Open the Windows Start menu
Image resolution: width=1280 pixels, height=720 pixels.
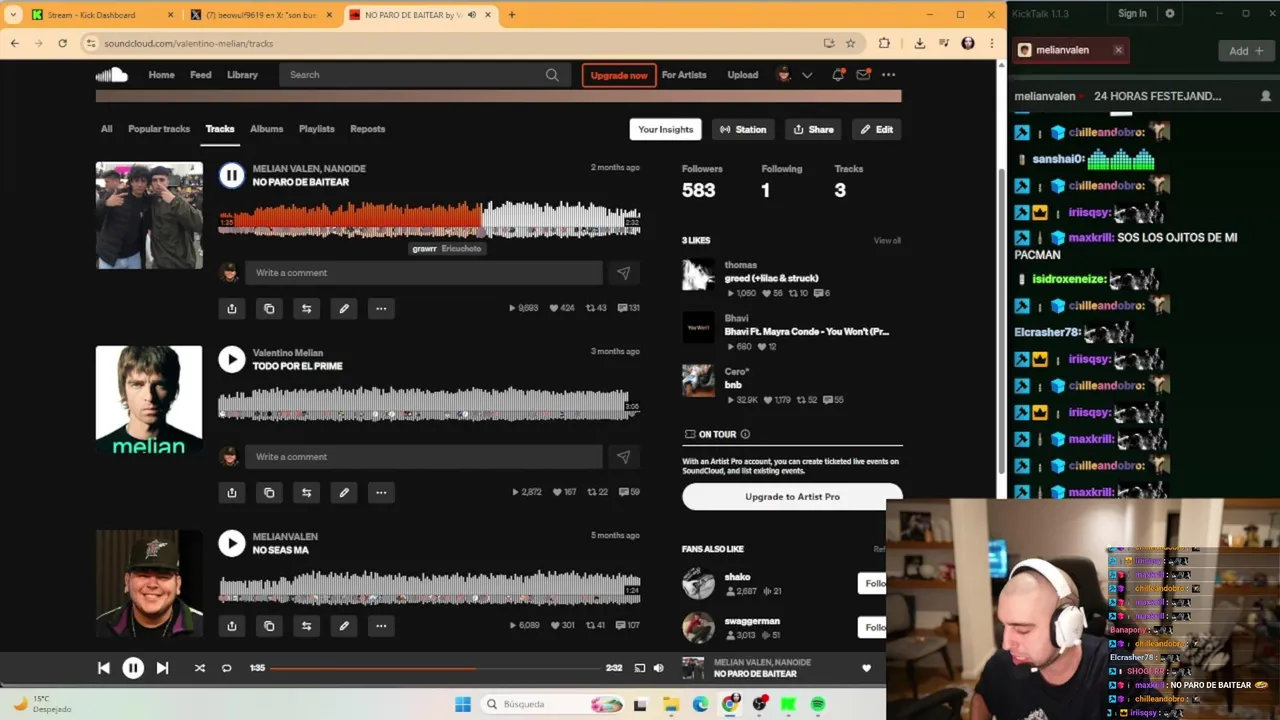pos(463,705)
